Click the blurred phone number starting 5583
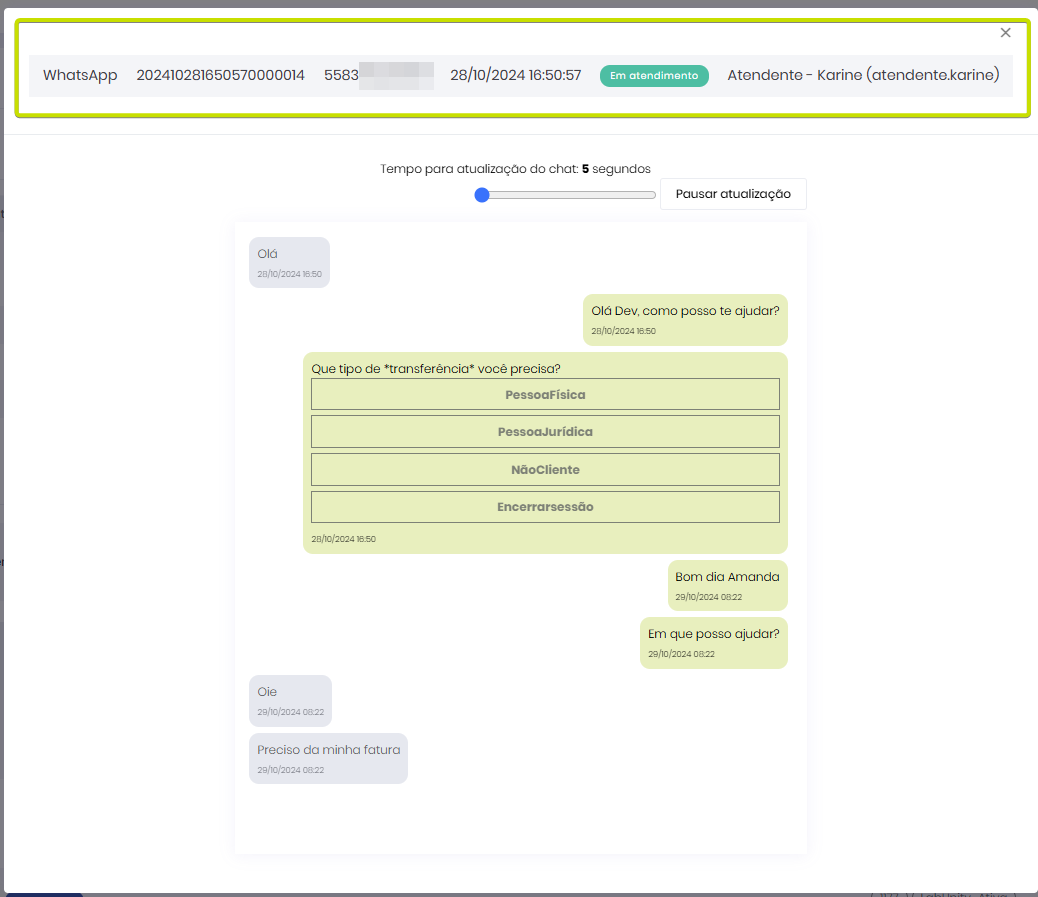 (378, 76)
